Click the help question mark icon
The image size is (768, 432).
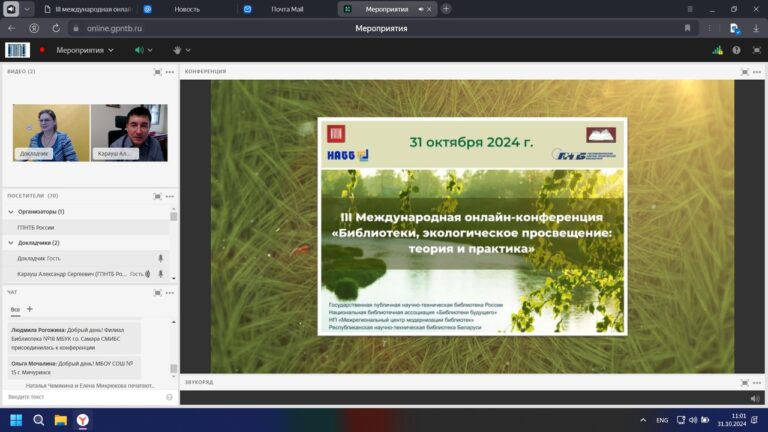tap(736, 50)
